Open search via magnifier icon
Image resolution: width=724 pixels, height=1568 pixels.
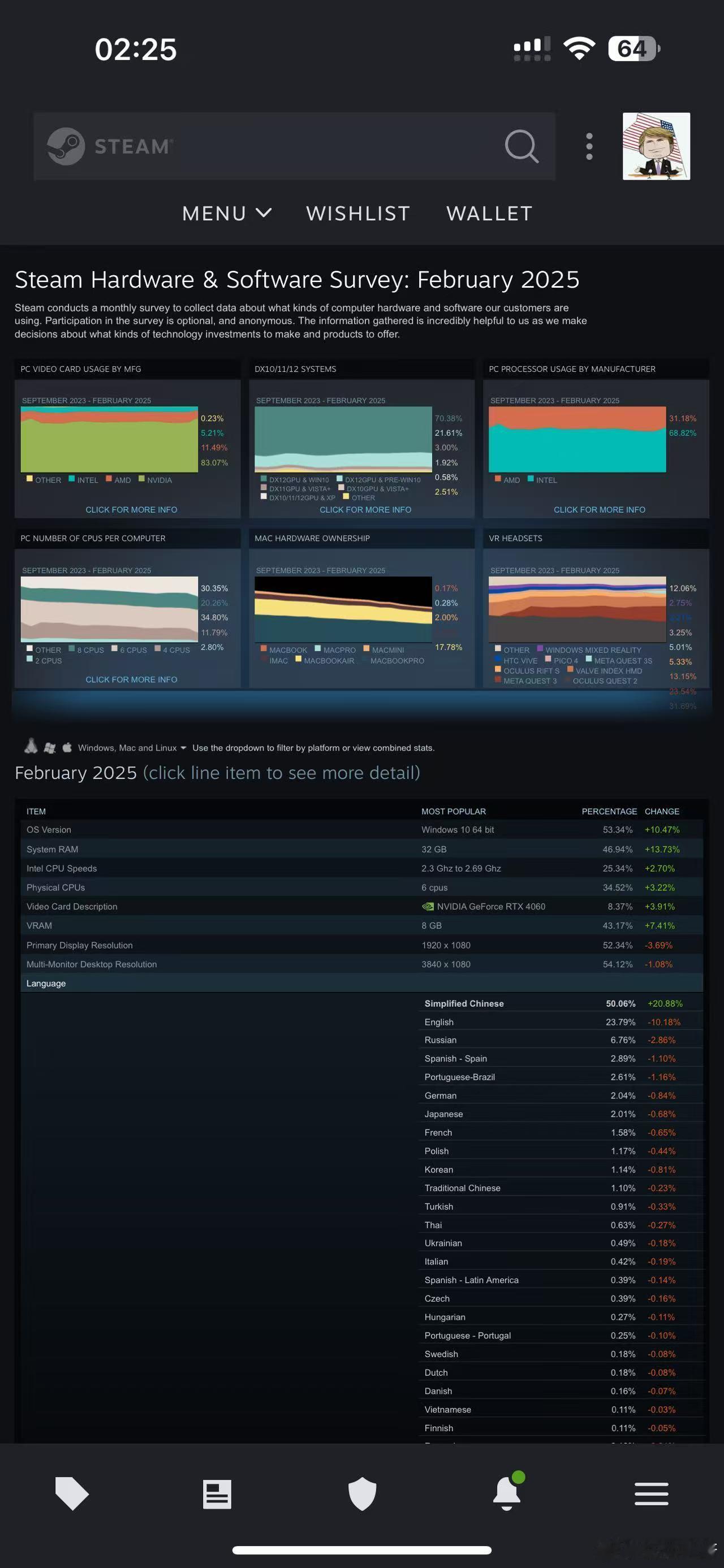[522, 146]
